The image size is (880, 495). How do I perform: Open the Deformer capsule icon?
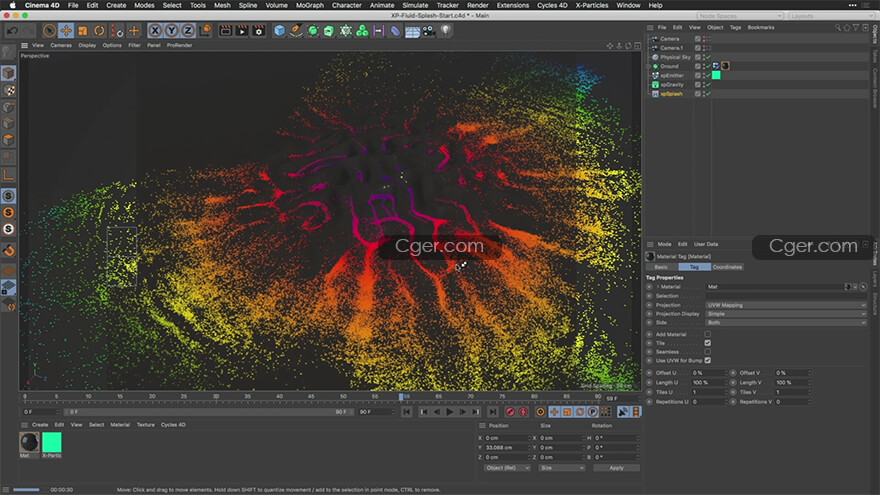(x=395, y=31)
